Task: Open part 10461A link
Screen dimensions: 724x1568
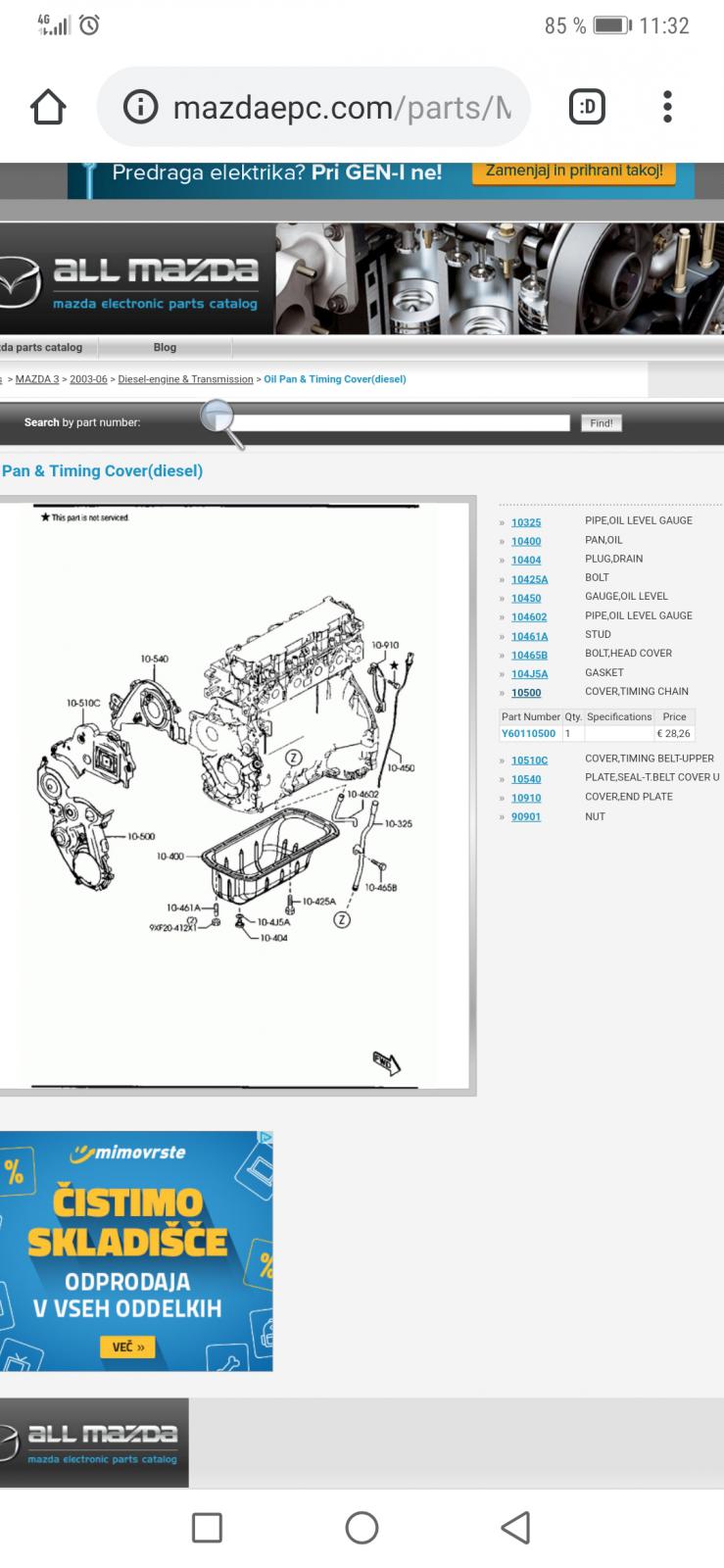Action: coord(530,636)
